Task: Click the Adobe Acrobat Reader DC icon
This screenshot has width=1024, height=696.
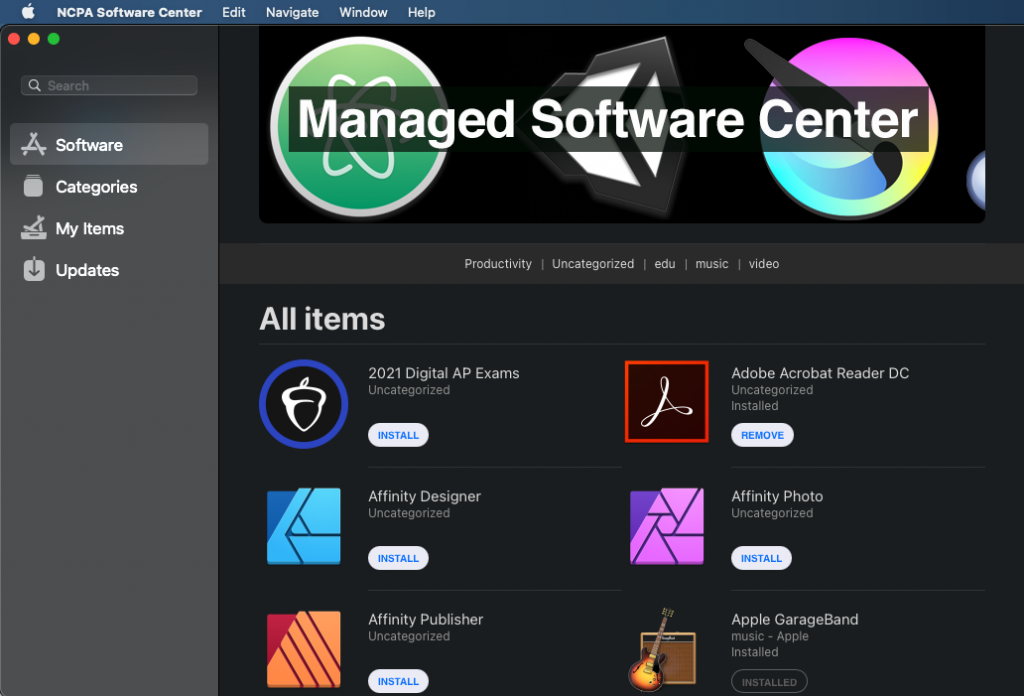Action: point(666,401)
